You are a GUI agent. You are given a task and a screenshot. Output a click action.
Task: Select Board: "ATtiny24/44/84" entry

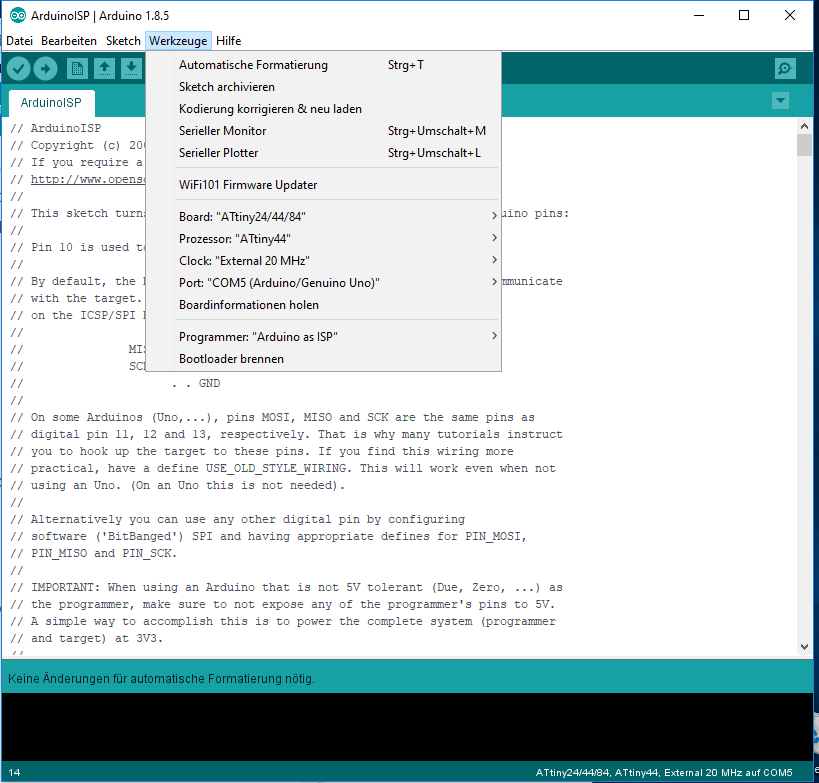point(323,216)
